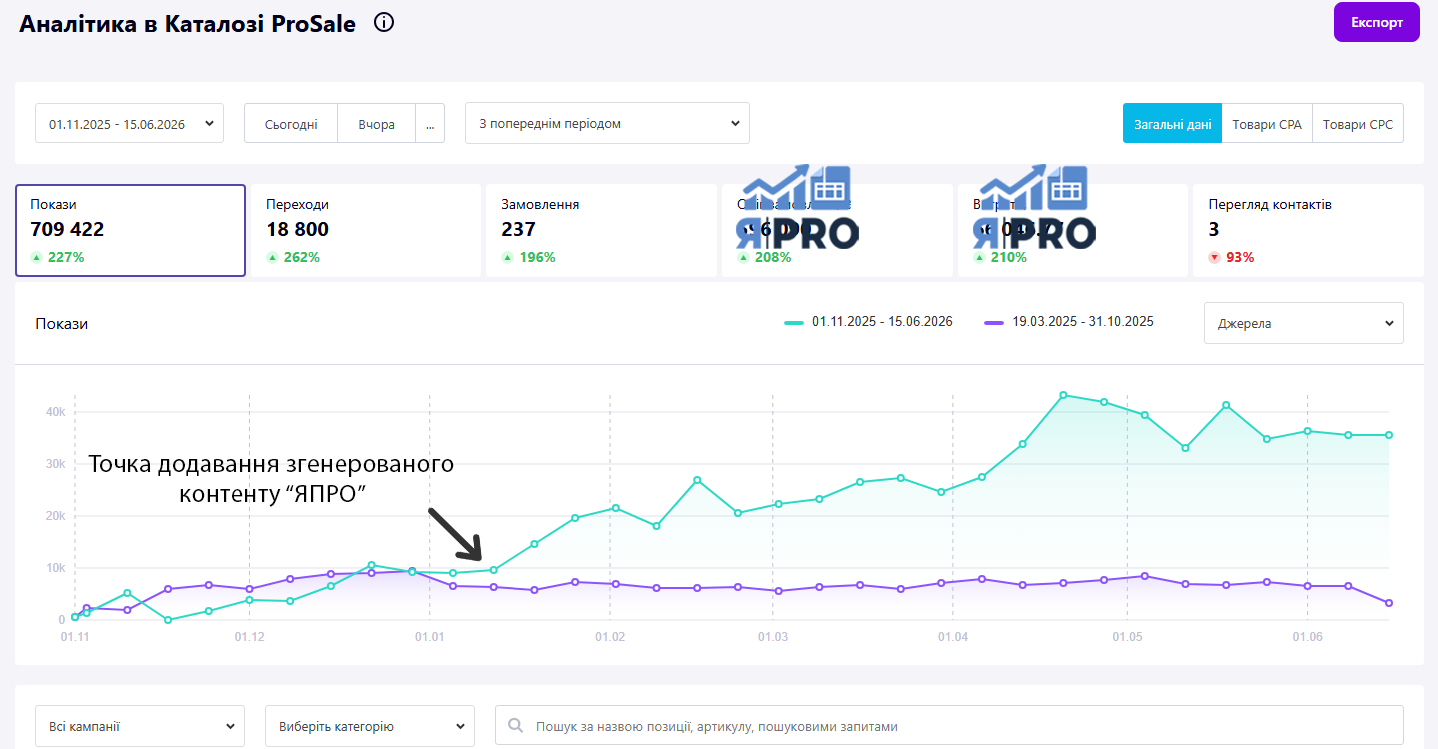
Task: Click the green up arrow at 196%
Action: [x=507, y=257]
